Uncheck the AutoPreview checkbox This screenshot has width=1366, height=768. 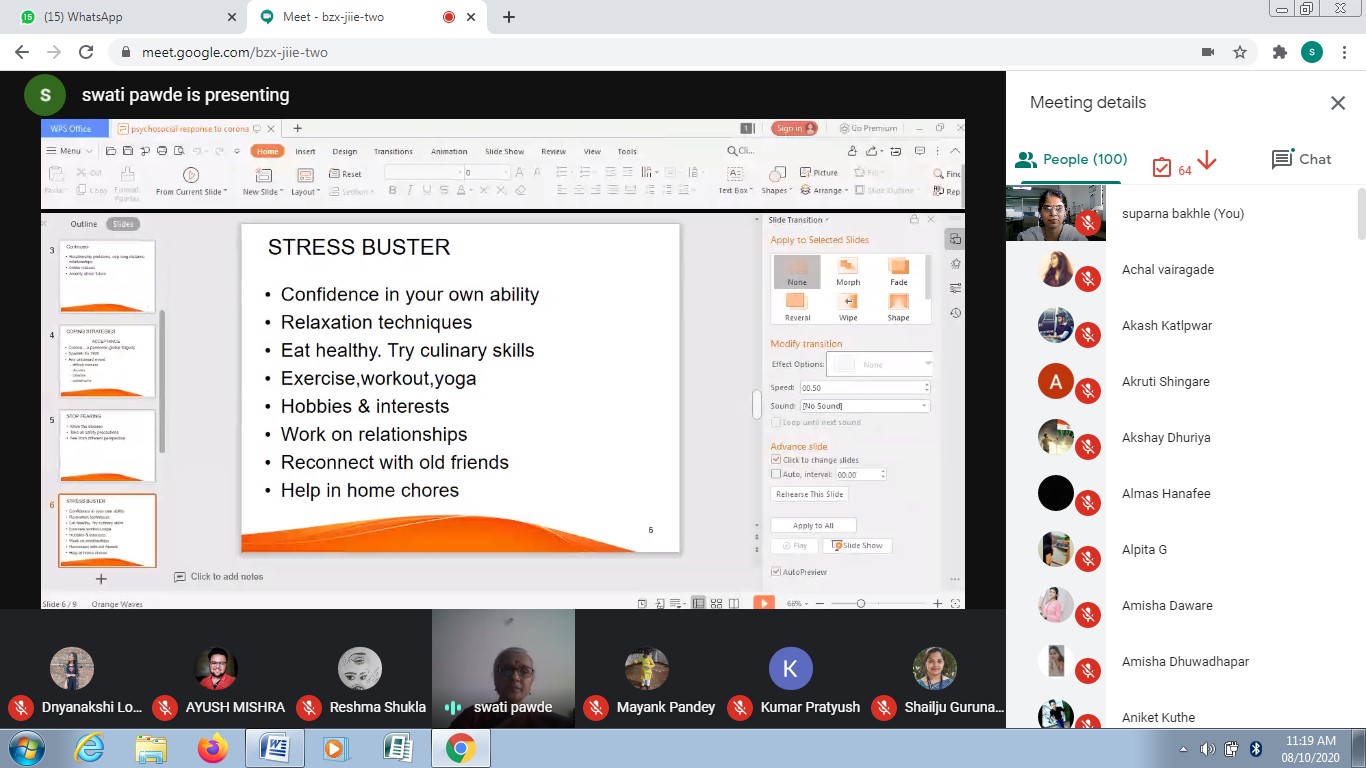[776, 572]
